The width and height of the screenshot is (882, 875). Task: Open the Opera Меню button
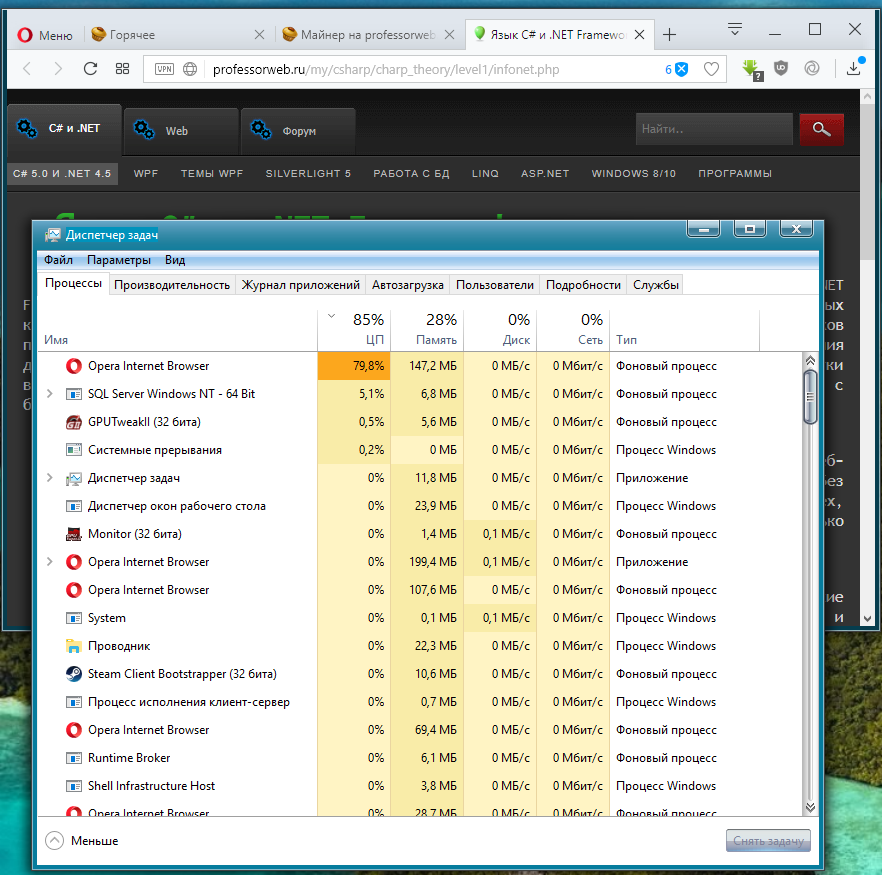point(45,35)
